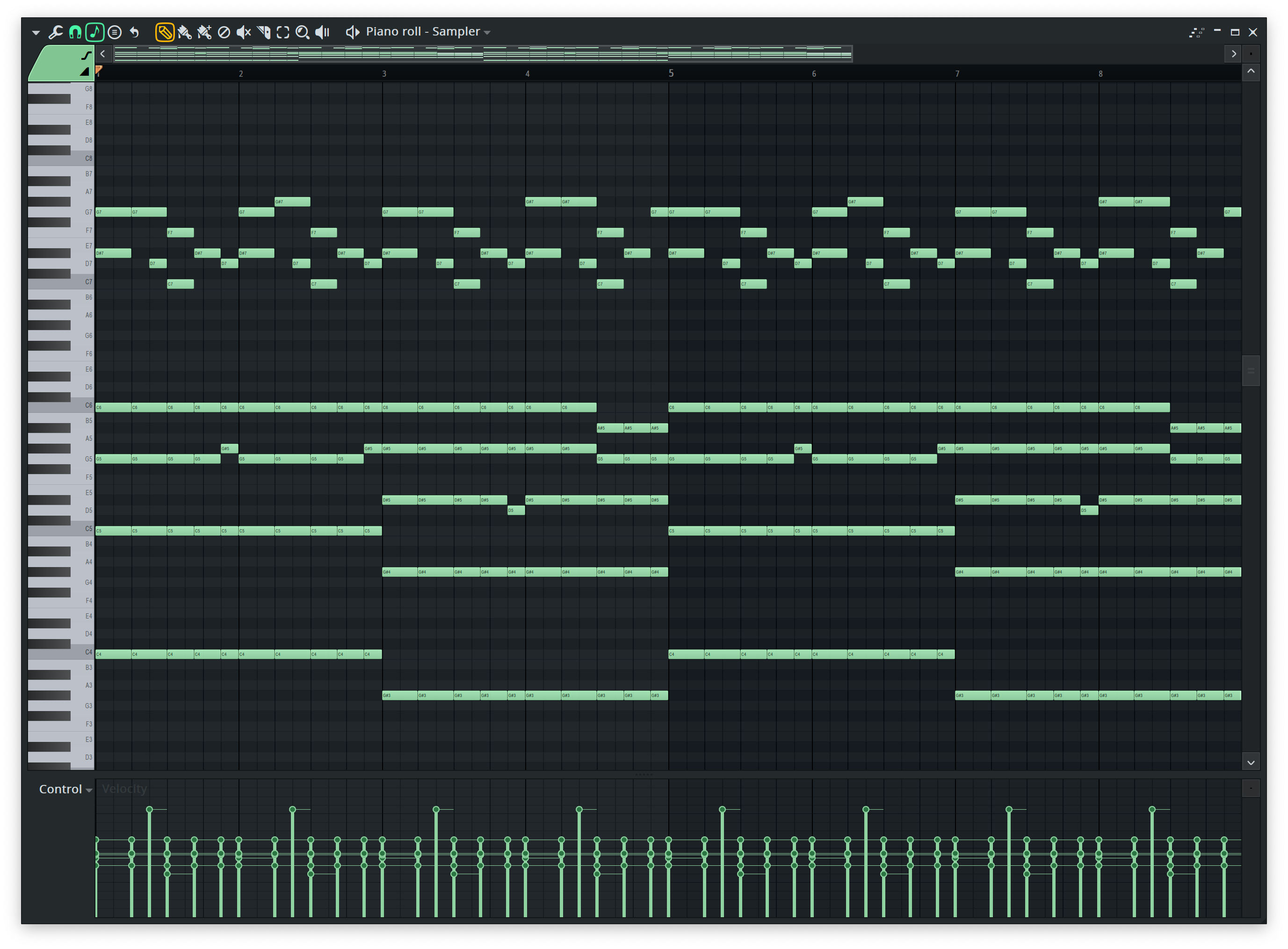Viewport: 1288px width, 949px height.
Task: Expand the Sampler target channel dropdown
Action: pyautogui.click(x=487, y=33)
